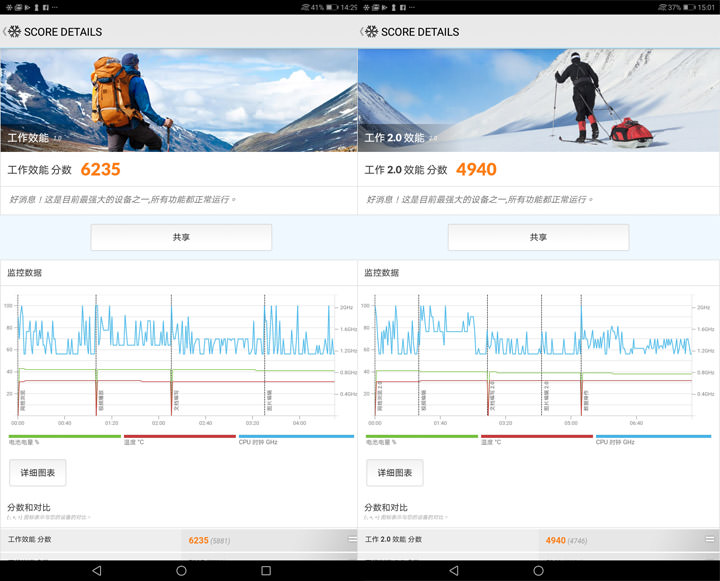This screenshot has width=720, height=581.
Task: Tap the 共享 share button below the 6235 score
Action: click(x=181, y=237)
